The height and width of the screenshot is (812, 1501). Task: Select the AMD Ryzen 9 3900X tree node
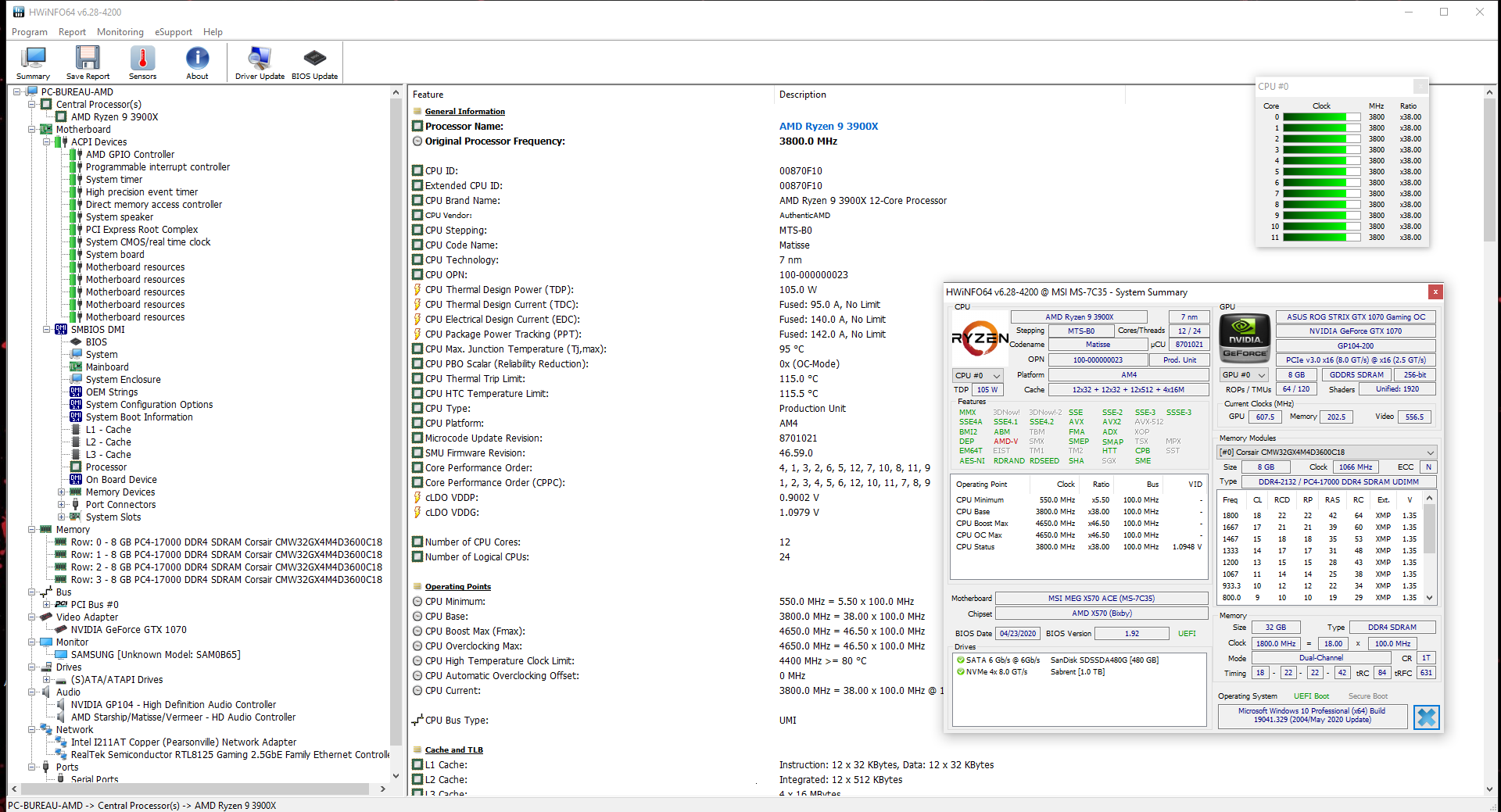[115, 117]
